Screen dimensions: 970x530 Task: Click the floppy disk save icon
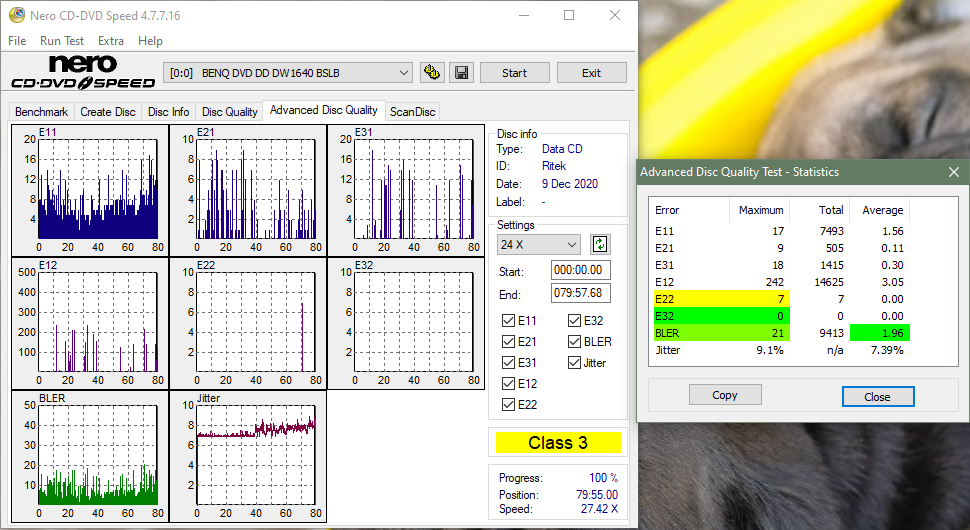(461, 73)
